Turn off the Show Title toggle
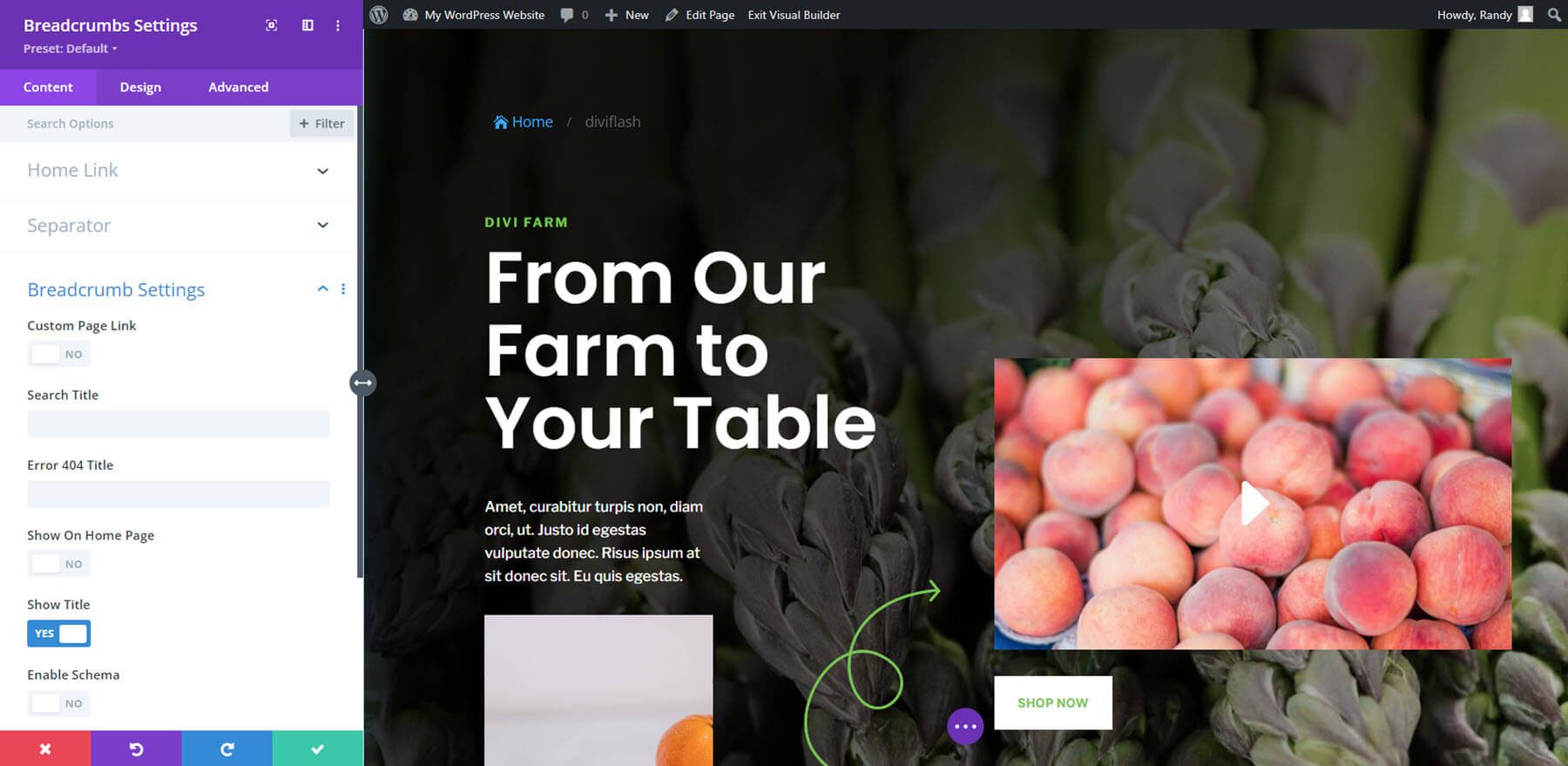This screenshot has width=1568, height=766. point(58,634)
